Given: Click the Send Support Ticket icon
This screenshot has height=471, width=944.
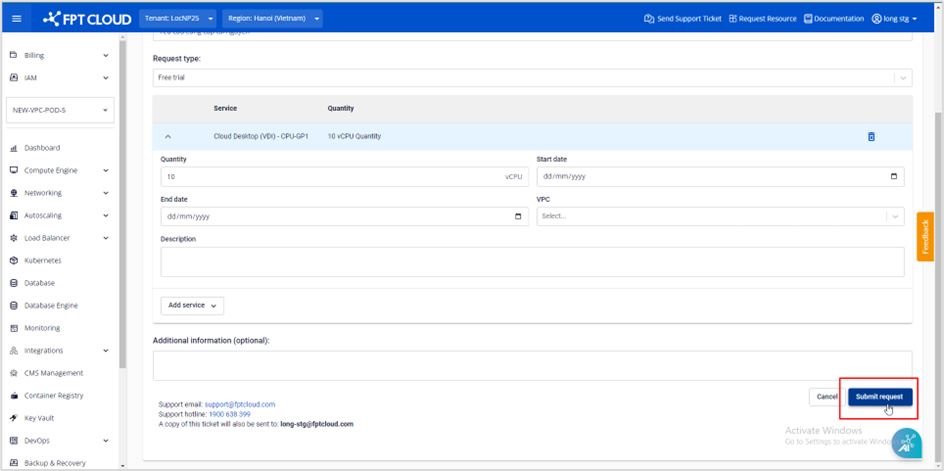Looking at the screenshot, I should tap(649, 18).
